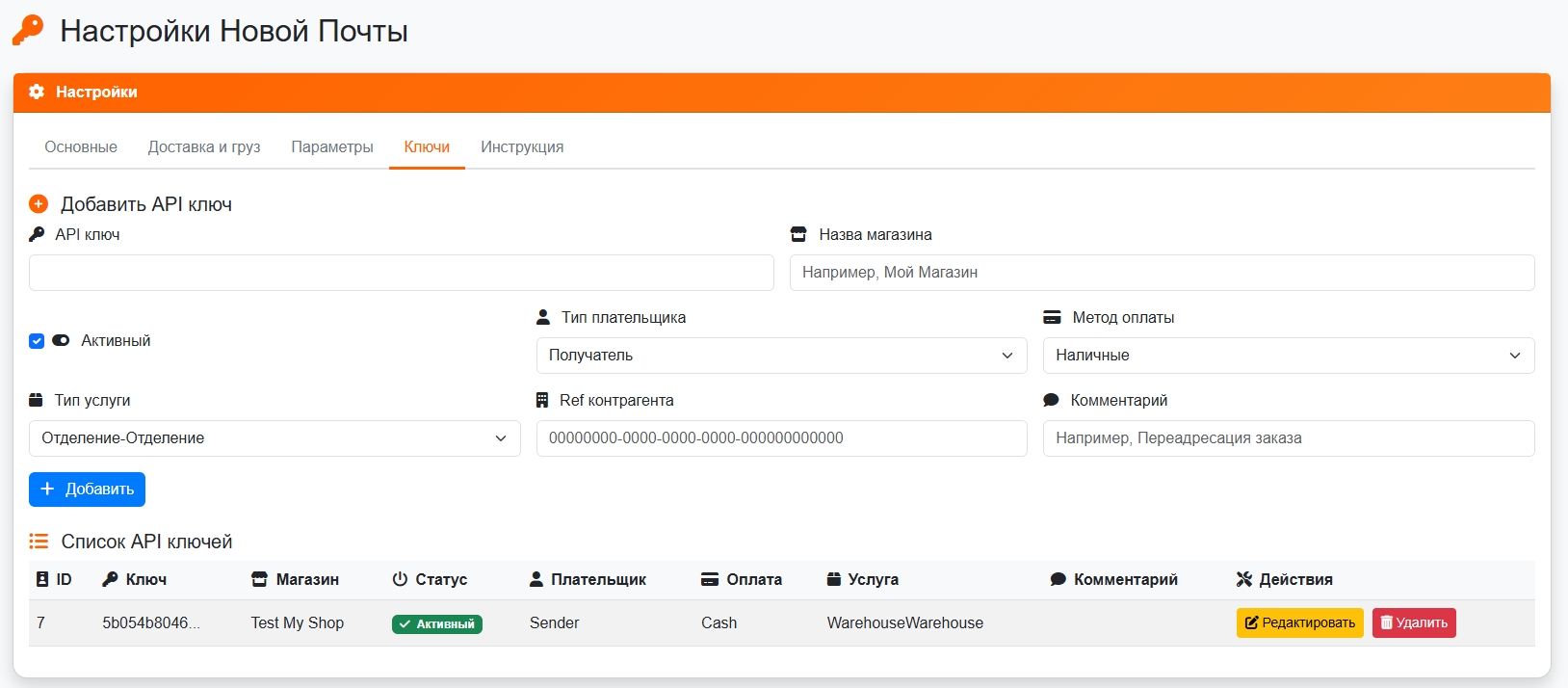1568x688 pixels.
Task: Click the yellow Редактировать button
Action: coord(1299,623)
